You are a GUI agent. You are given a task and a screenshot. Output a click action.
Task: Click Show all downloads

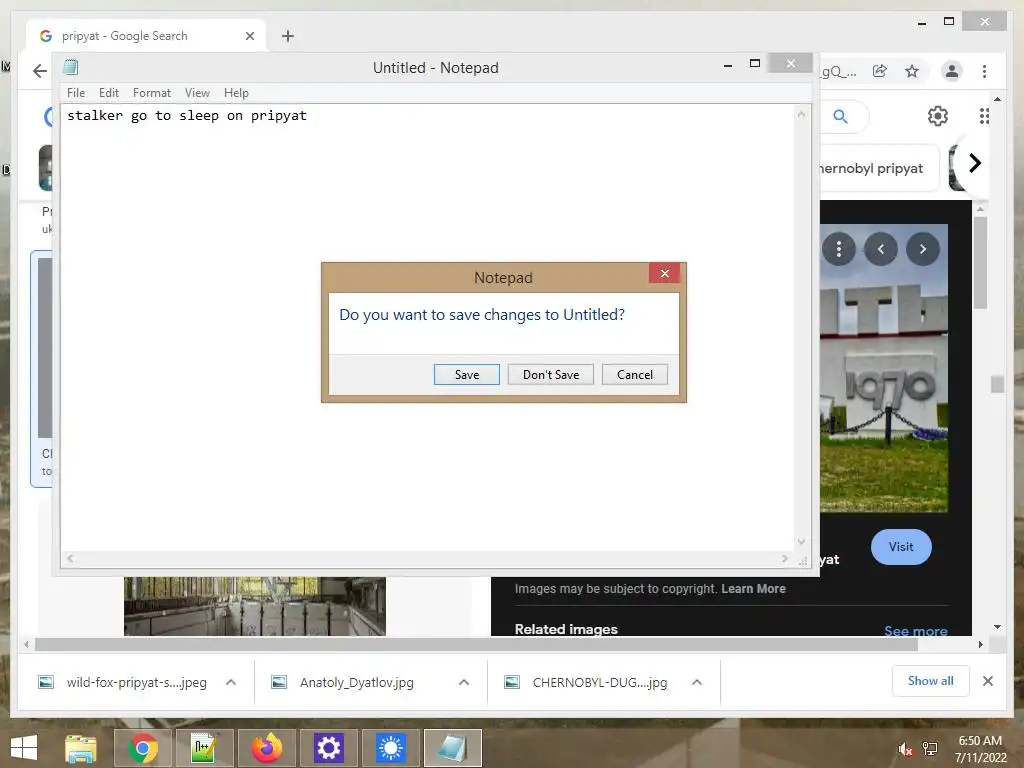(930, 680)
